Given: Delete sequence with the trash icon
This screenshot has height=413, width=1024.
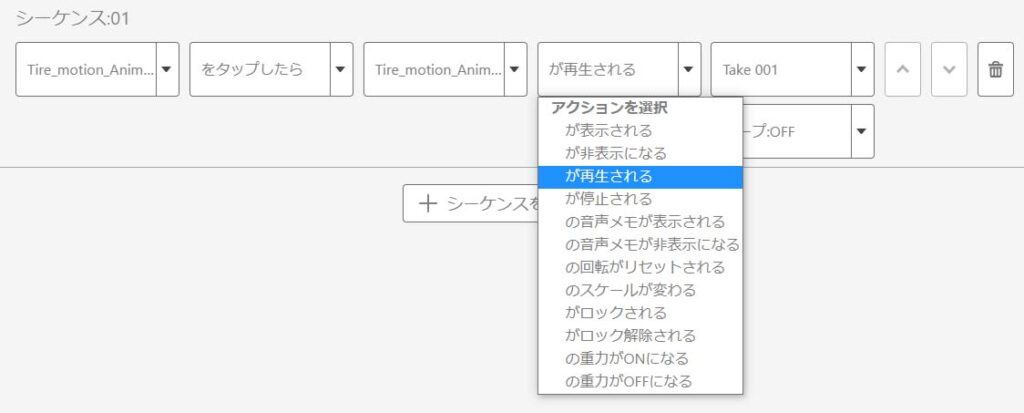Looking at the screenshot, I should (995, 69).
